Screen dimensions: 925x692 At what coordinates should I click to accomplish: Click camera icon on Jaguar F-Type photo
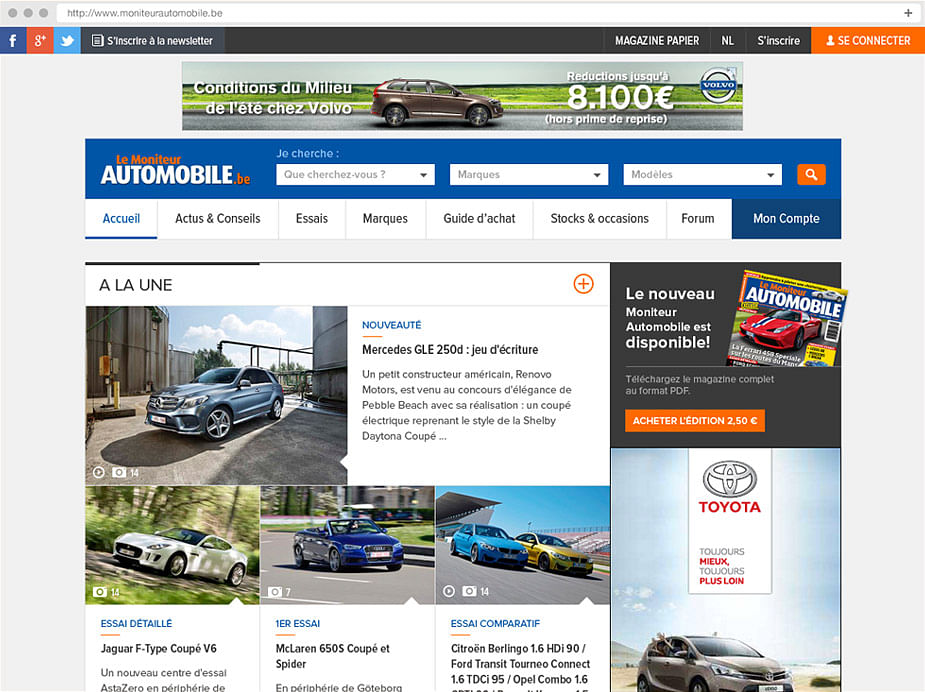(100, 592)
